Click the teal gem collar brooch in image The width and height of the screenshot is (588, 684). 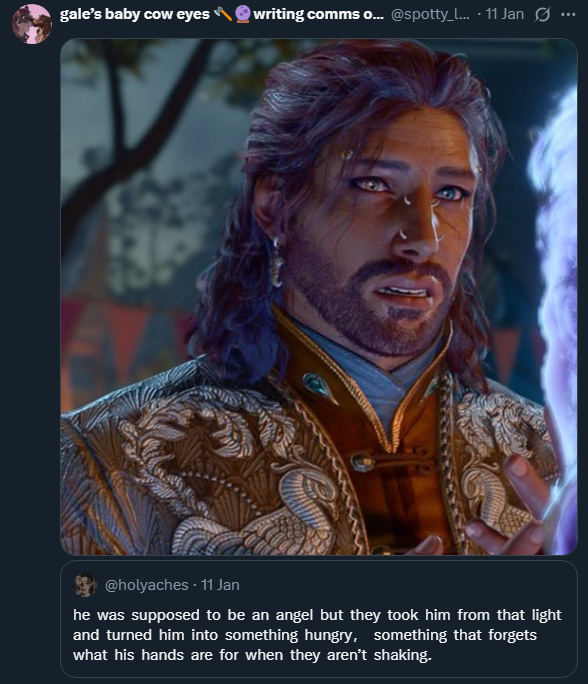click(319, 386)
